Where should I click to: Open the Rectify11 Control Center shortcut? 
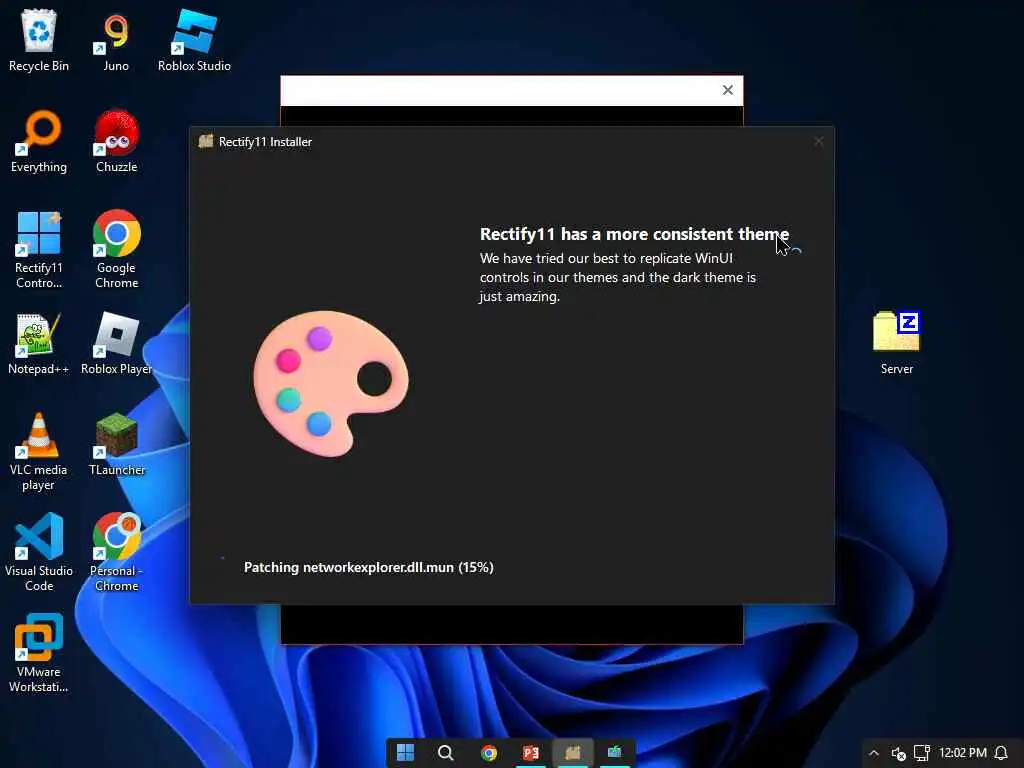pyautogui.click(x=39, y=250)
